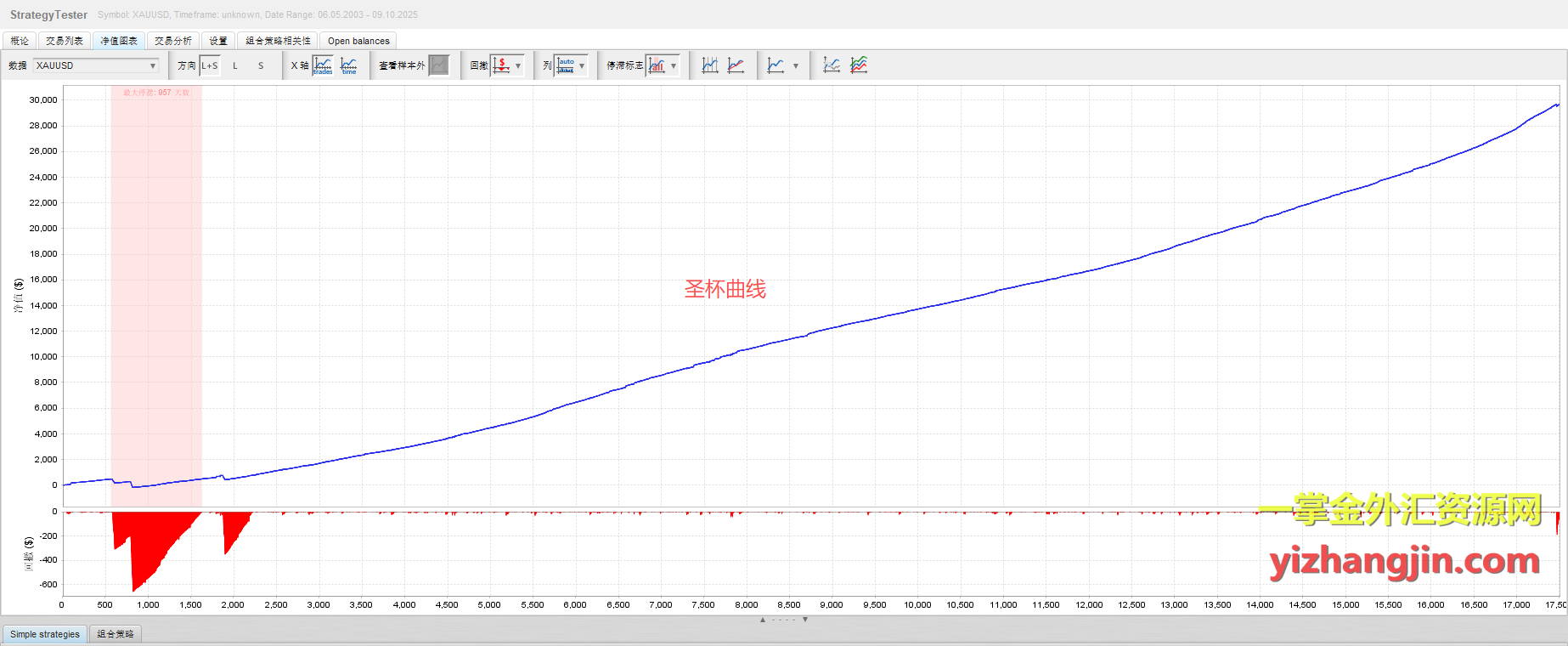Switch to the Open balances tab
Viewport: 1568px width, 646px height.
[358, 41]
